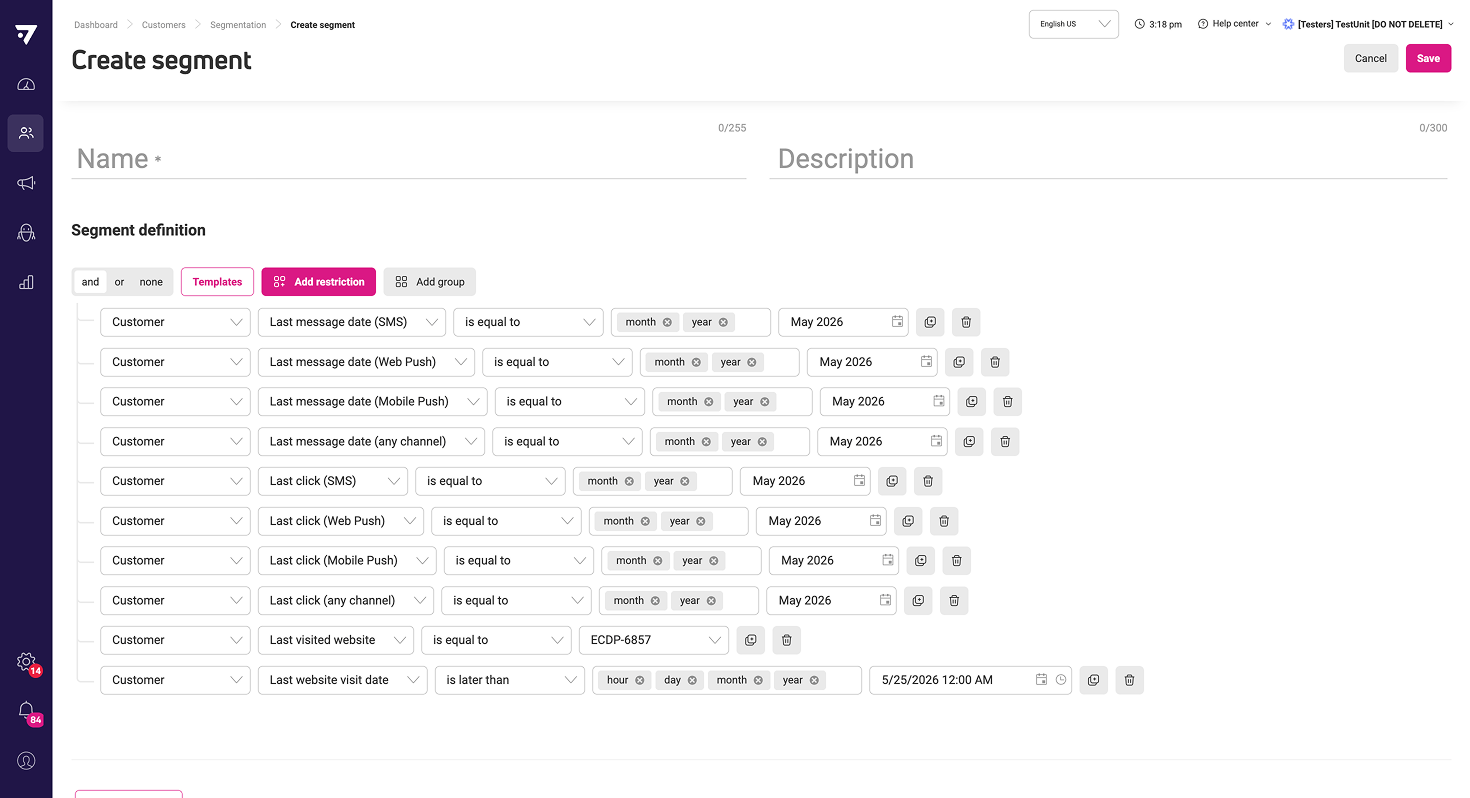Screen dimensions: 1470x798
Task: Remove year tag in Last message date (SMS) row
Action: [723, 322]
